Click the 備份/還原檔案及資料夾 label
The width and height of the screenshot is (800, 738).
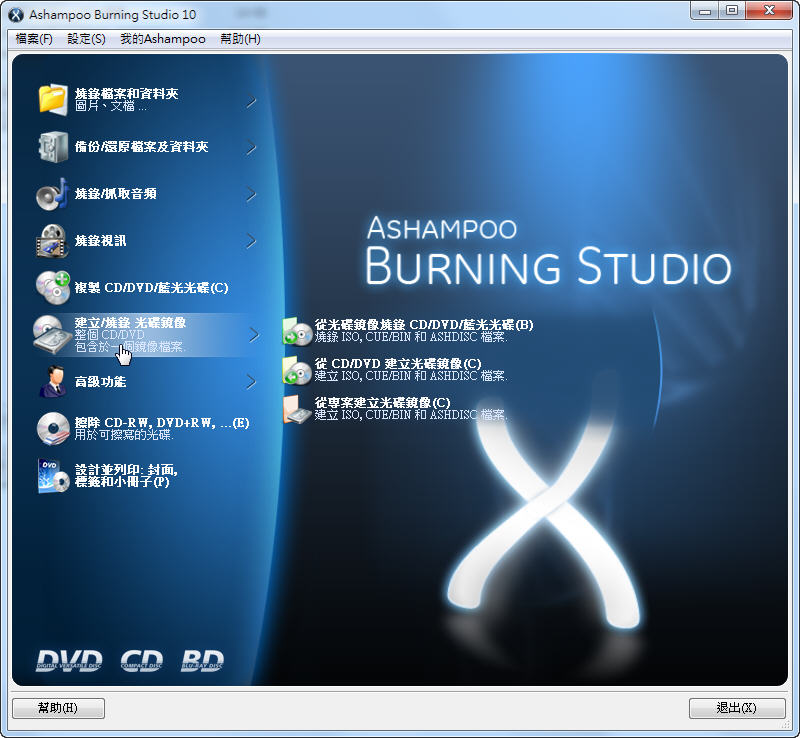tap(141, 146)
